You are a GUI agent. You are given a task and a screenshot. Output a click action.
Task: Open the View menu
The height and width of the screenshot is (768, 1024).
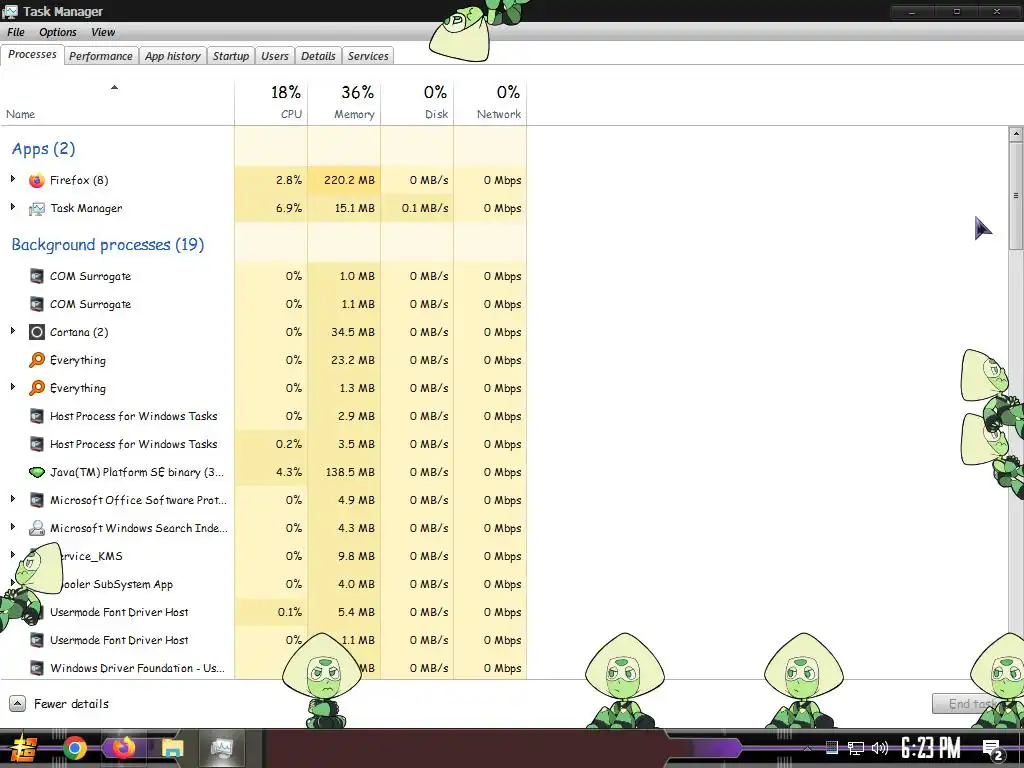[x=103, y=32]
